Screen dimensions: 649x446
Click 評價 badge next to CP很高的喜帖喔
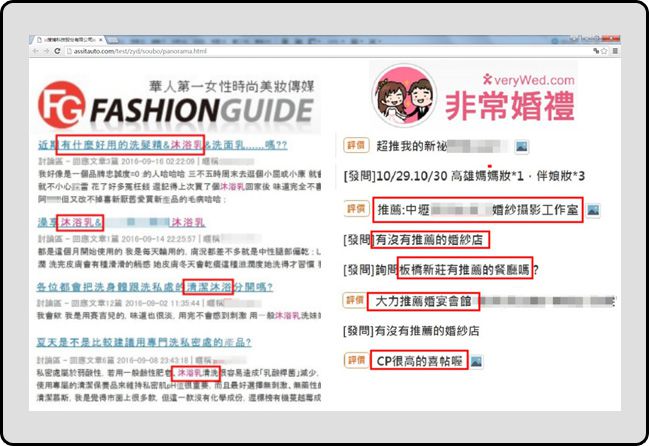(356, 360)
